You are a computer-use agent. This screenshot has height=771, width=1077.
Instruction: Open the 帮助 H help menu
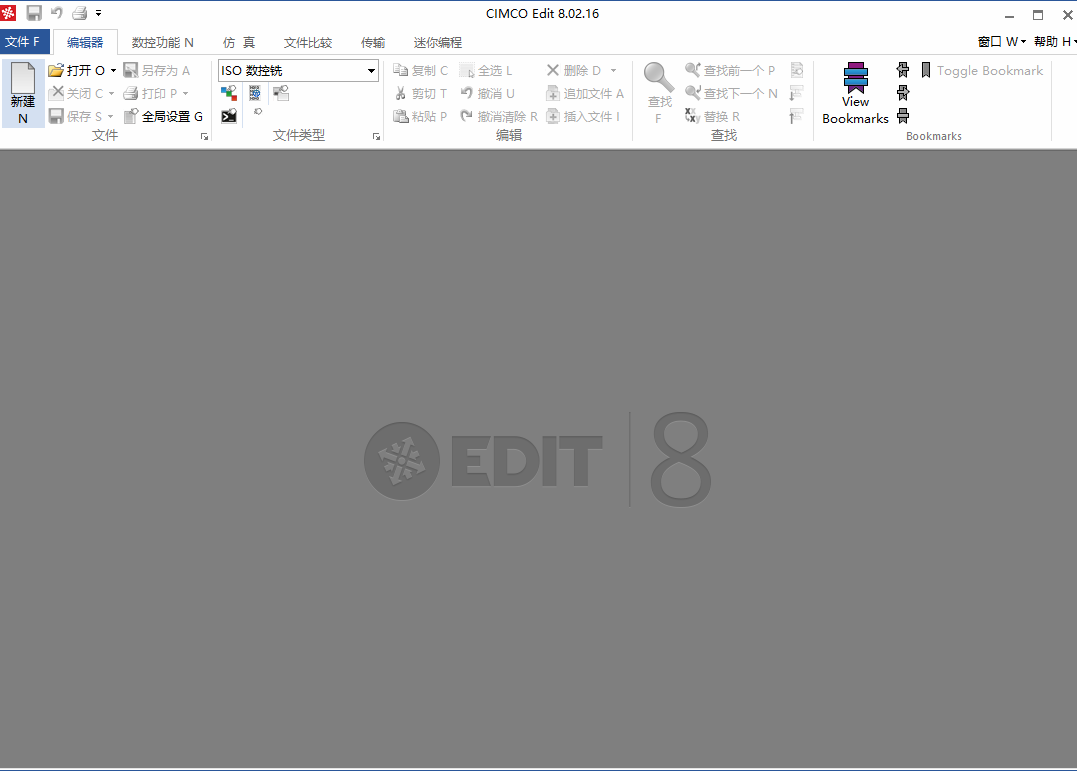pyautogui.click(x=1054, y=42)
